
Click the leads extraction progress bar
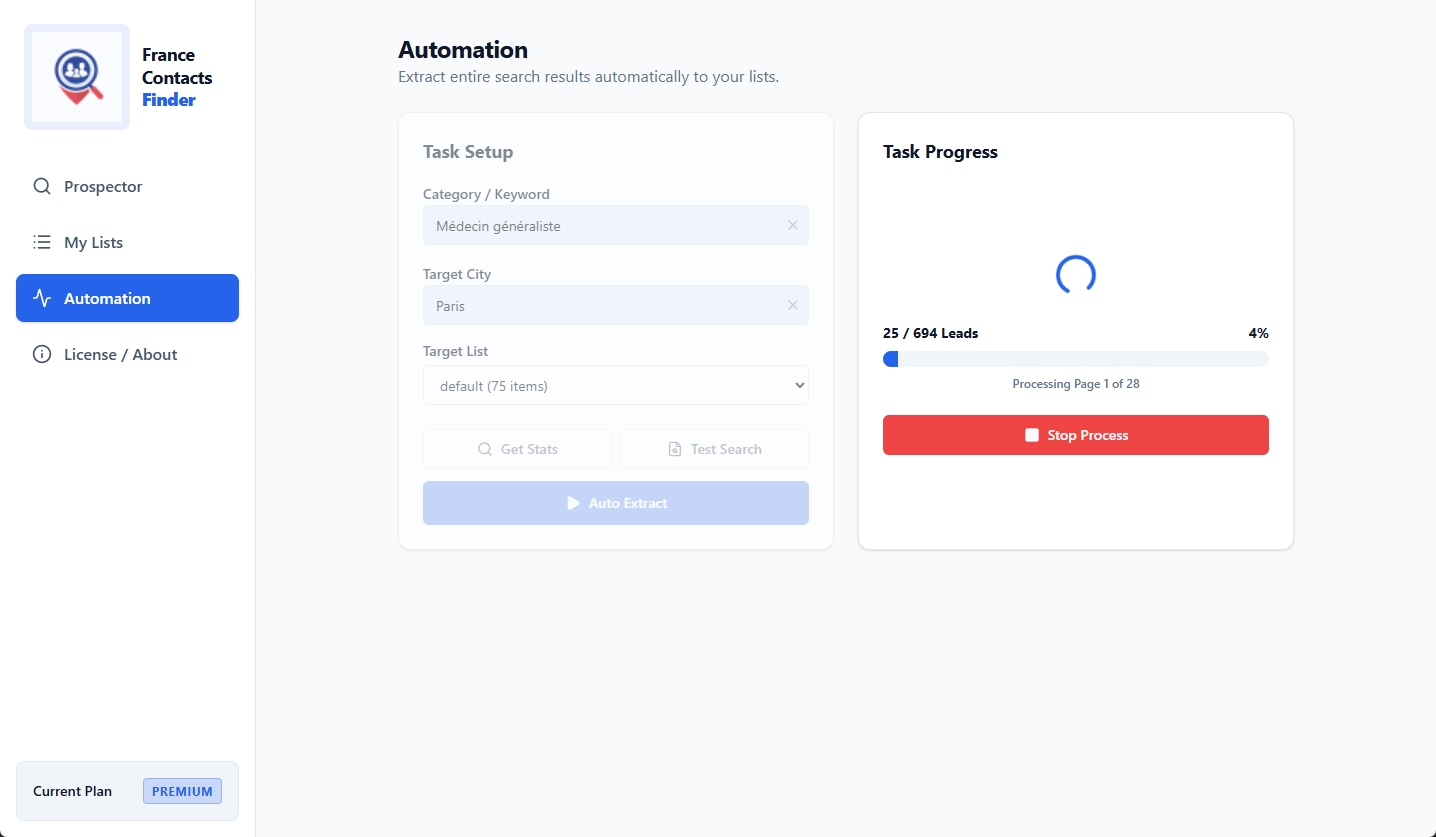[1075, 358]
